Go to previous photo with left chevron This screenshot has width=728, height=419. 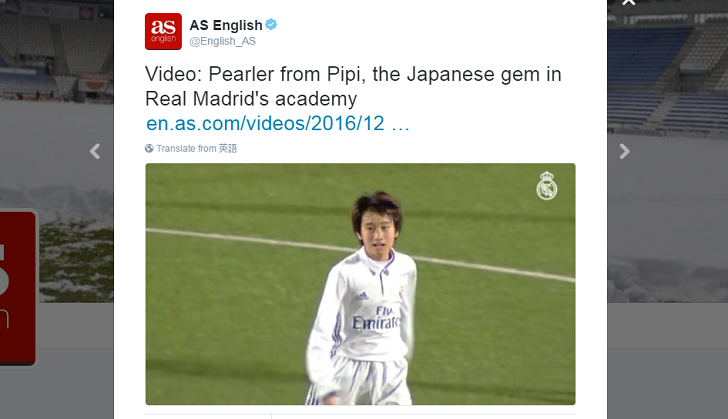coord(95,151)
